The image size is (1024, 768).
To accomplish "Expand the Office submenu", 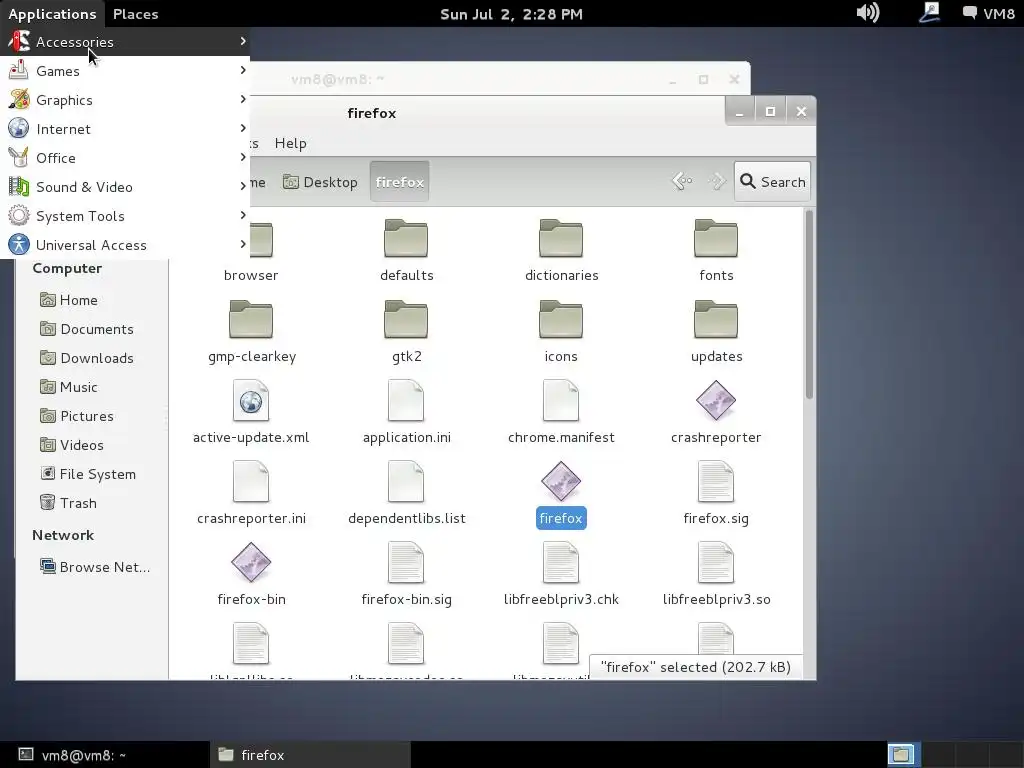I will tap(125, 158).
